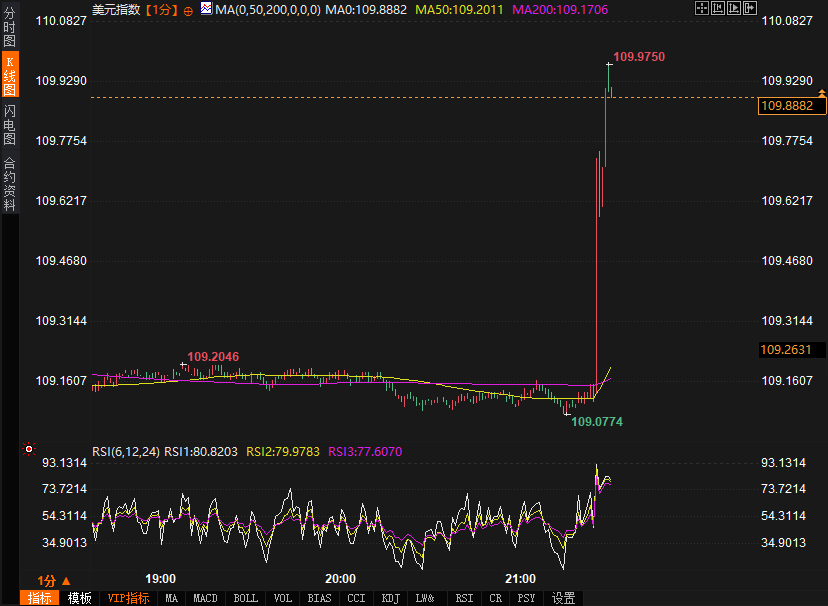Select the RSI indicator button
This screenshot has height=606, width=828.
[464, 598]
